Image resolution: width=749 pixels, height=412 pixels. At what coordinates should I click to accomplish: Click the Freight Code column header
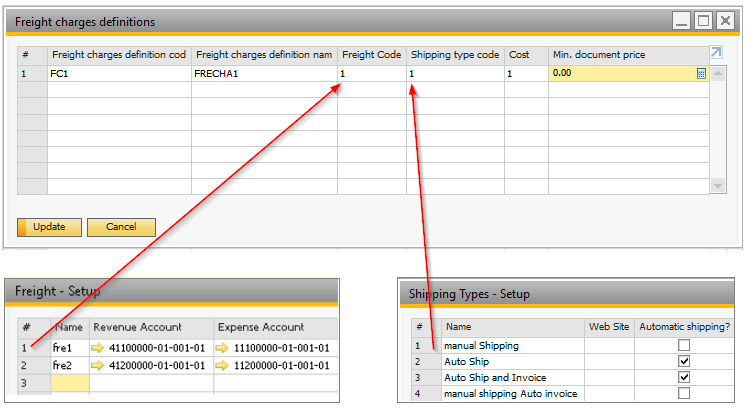pyautogui.click(x=371, y=54)
